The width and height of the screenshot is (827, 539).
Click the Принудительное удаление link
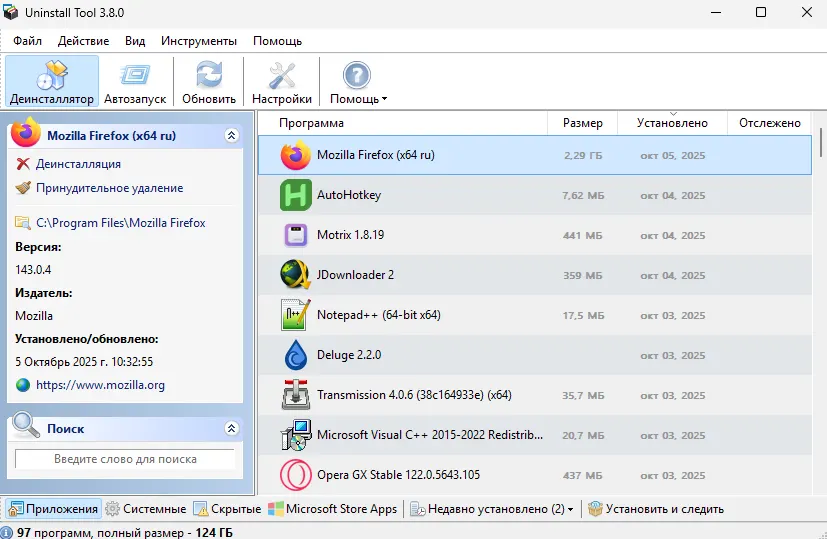click(109, 188)
